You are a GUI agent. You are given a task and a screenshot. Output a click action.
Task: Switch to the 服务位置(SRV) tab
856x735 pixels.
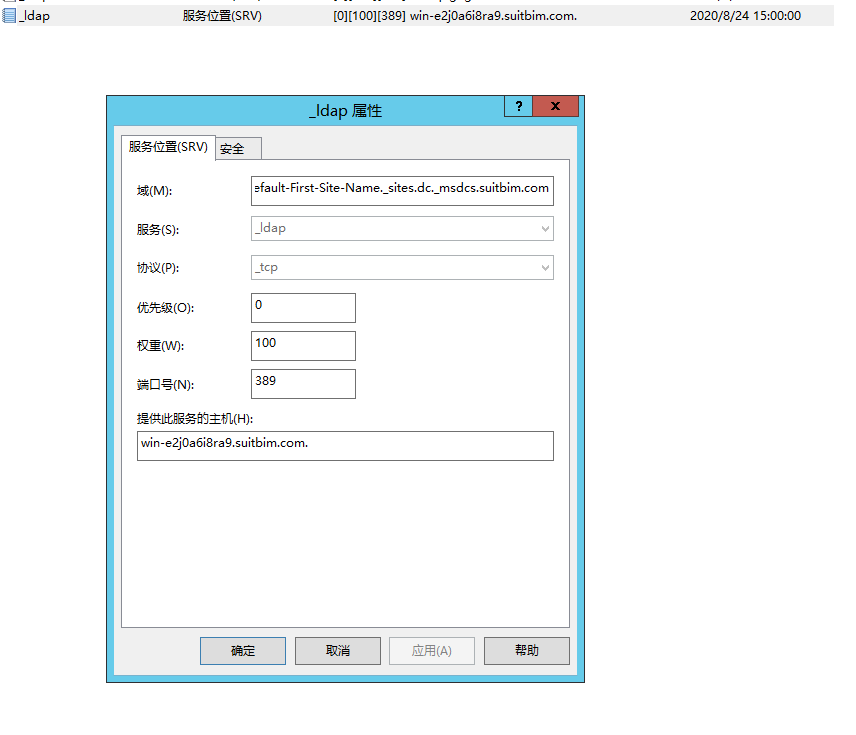tap(168, 147)
